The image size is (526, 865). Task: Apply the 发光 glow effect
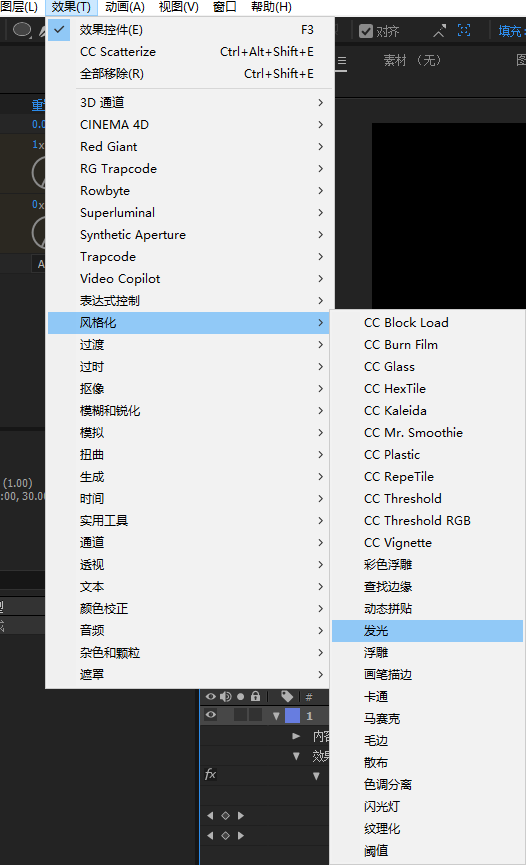click(427, 631)
